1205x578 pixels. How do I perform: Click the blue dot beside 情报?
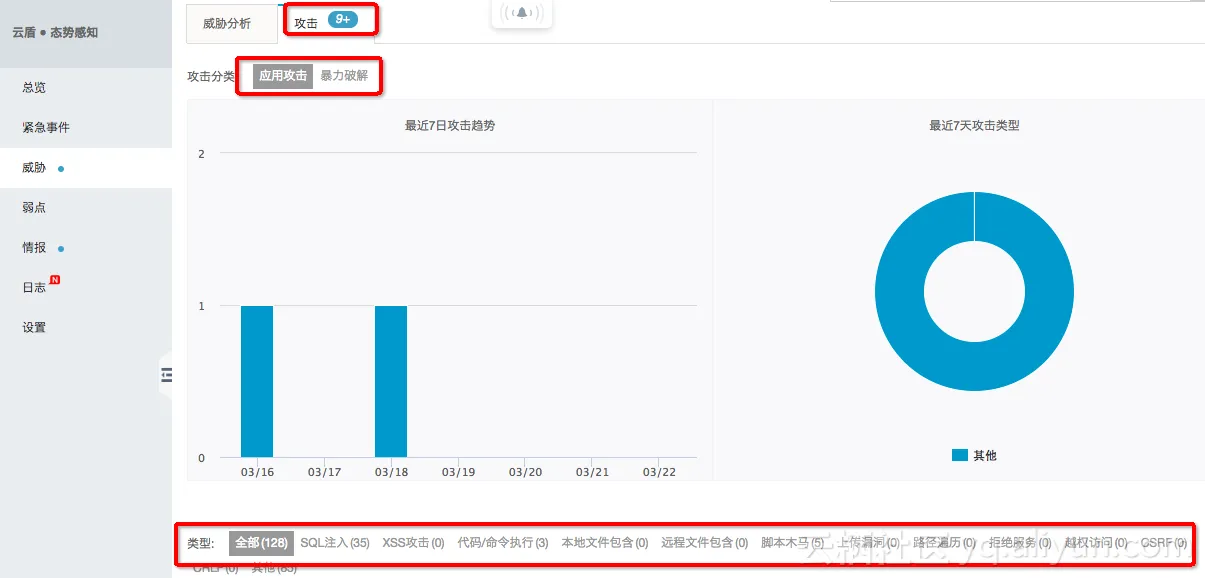(61, 248)
